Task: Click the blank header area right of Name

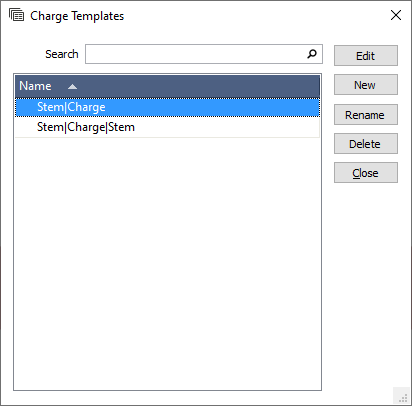Action: pyautogui.click(x=199, y=86)
